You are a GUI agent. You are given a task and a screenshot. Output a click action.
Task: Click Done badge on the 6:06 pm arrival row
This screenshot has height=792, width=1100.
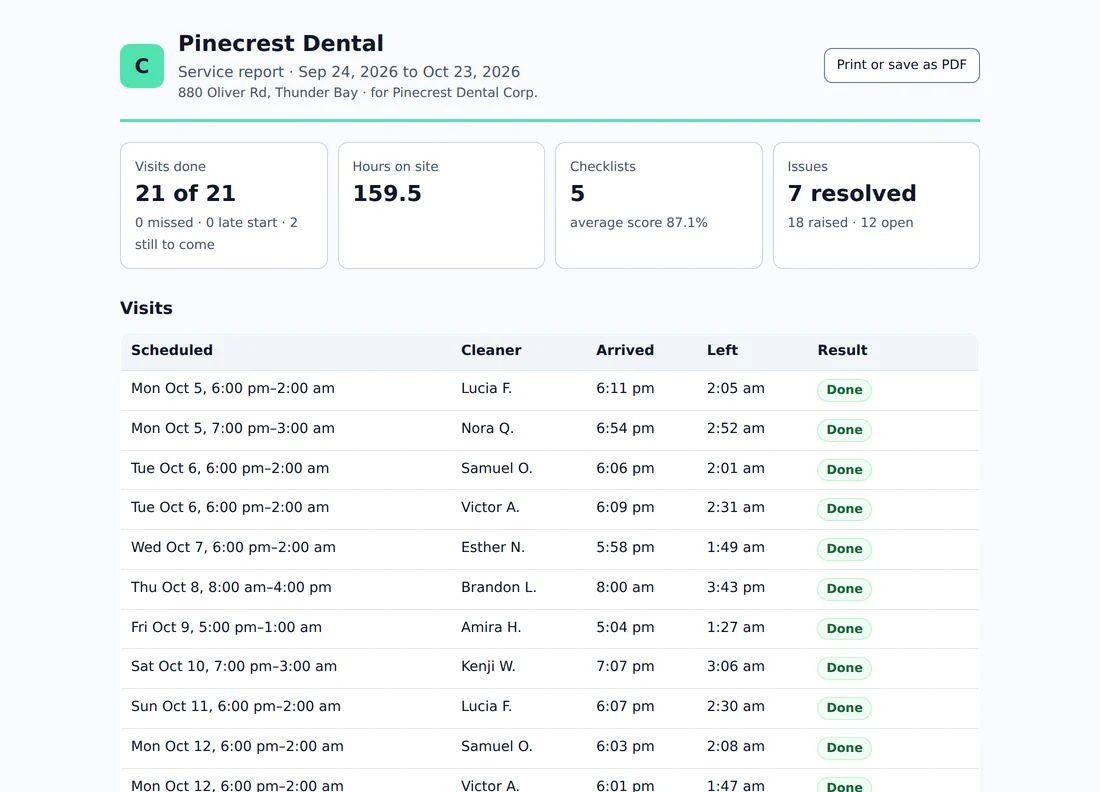845,470
